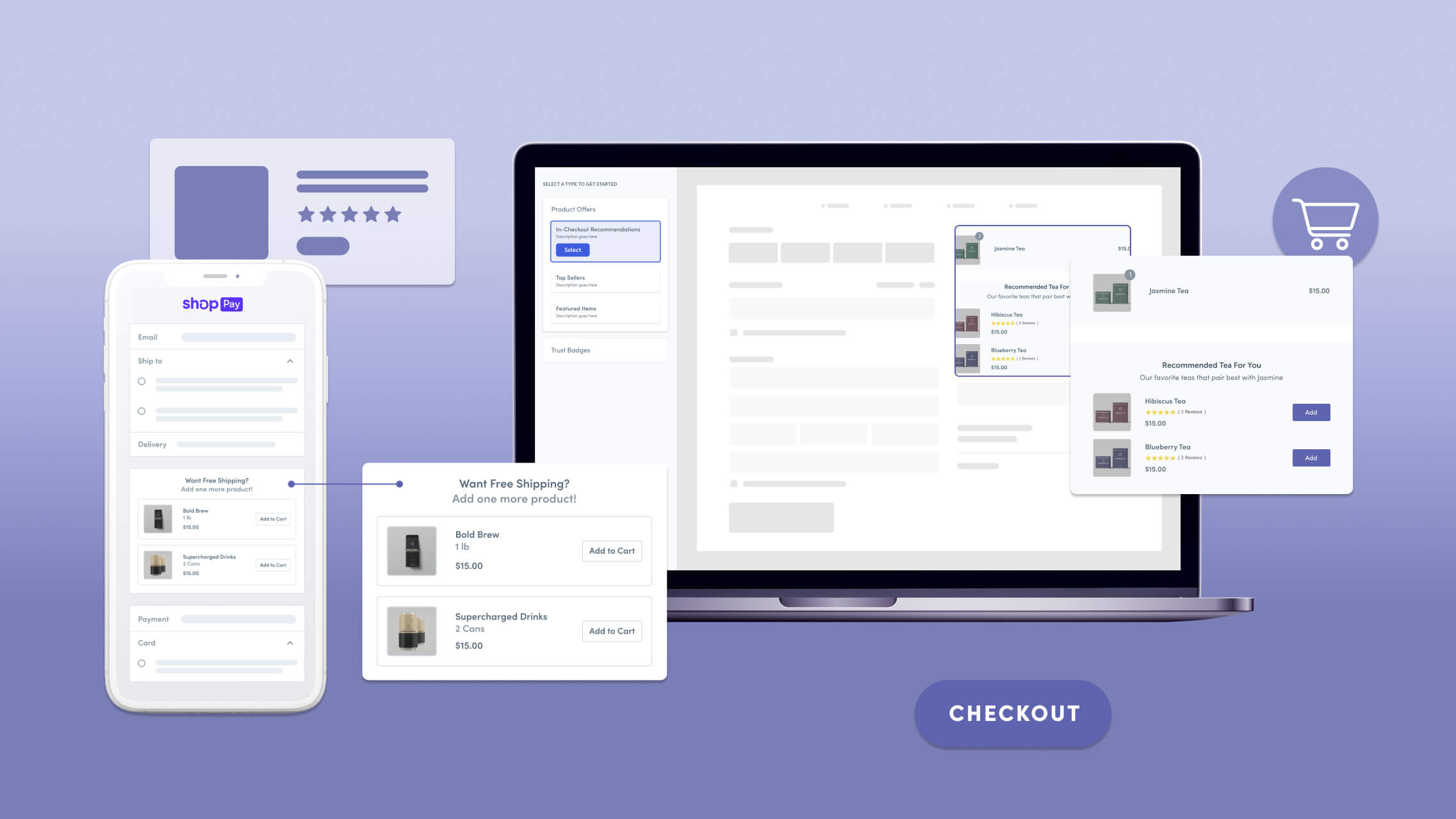Click Add button for Blueberry Tea
This screenshot has height=819, width=1456.
coord(1310,457)
